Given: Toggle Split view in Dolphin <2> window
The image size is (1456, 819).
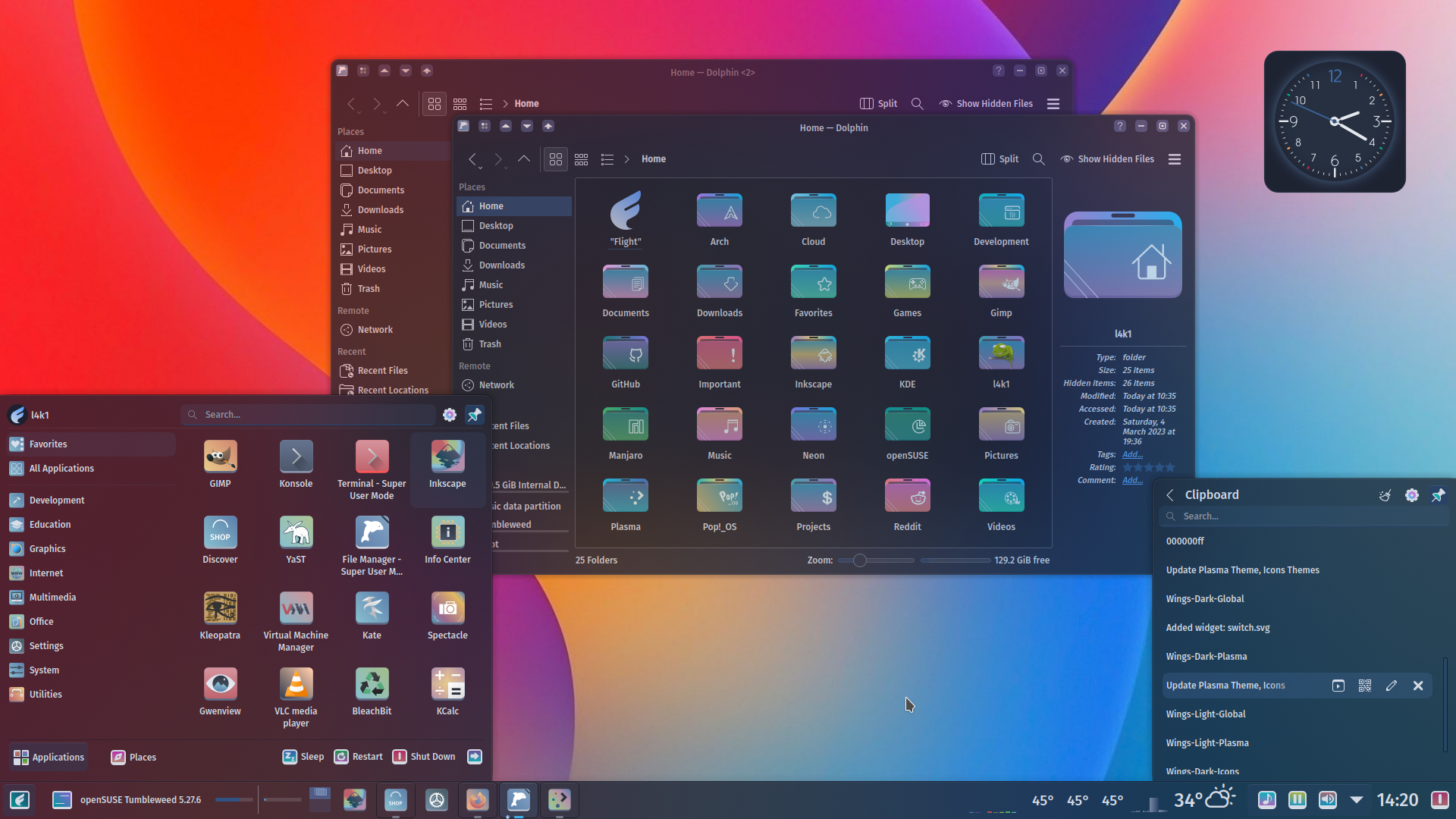Looking at the screenshot, I should point(878,104).
